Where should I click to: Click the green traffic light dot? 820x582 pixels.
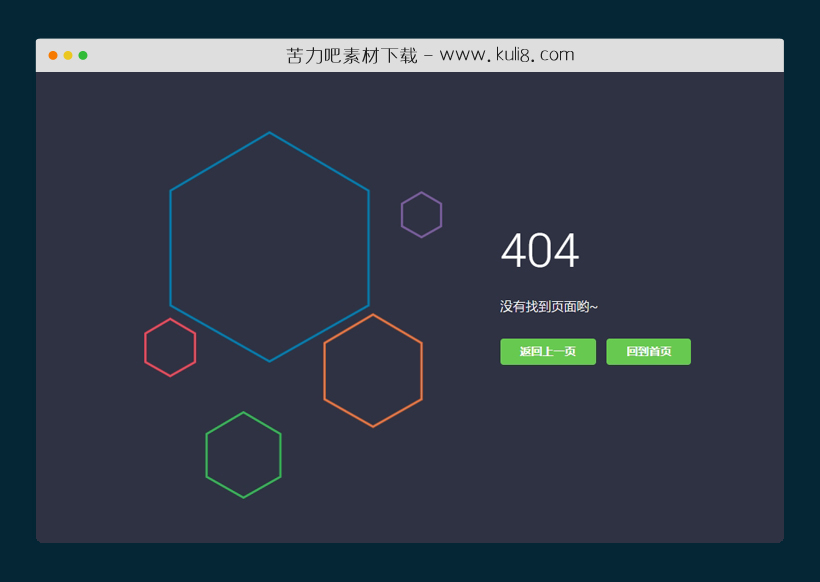click(x=84, y=55)
